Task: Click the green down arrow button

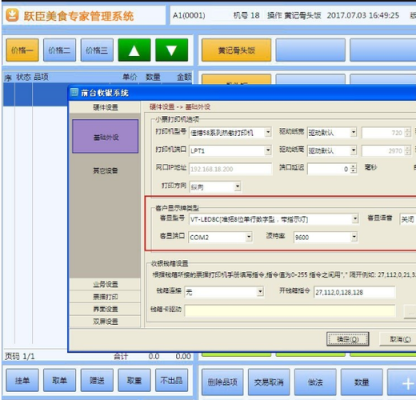Action: coord(172,50)
